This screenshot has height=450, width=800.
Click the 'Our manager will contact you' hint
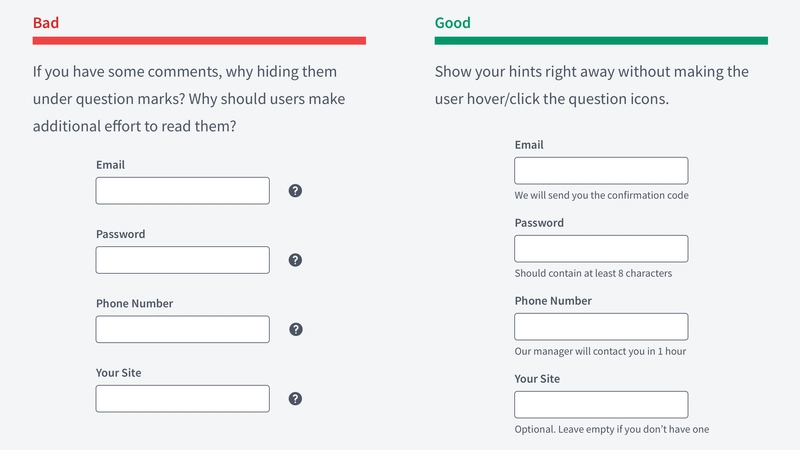point(600,351)
